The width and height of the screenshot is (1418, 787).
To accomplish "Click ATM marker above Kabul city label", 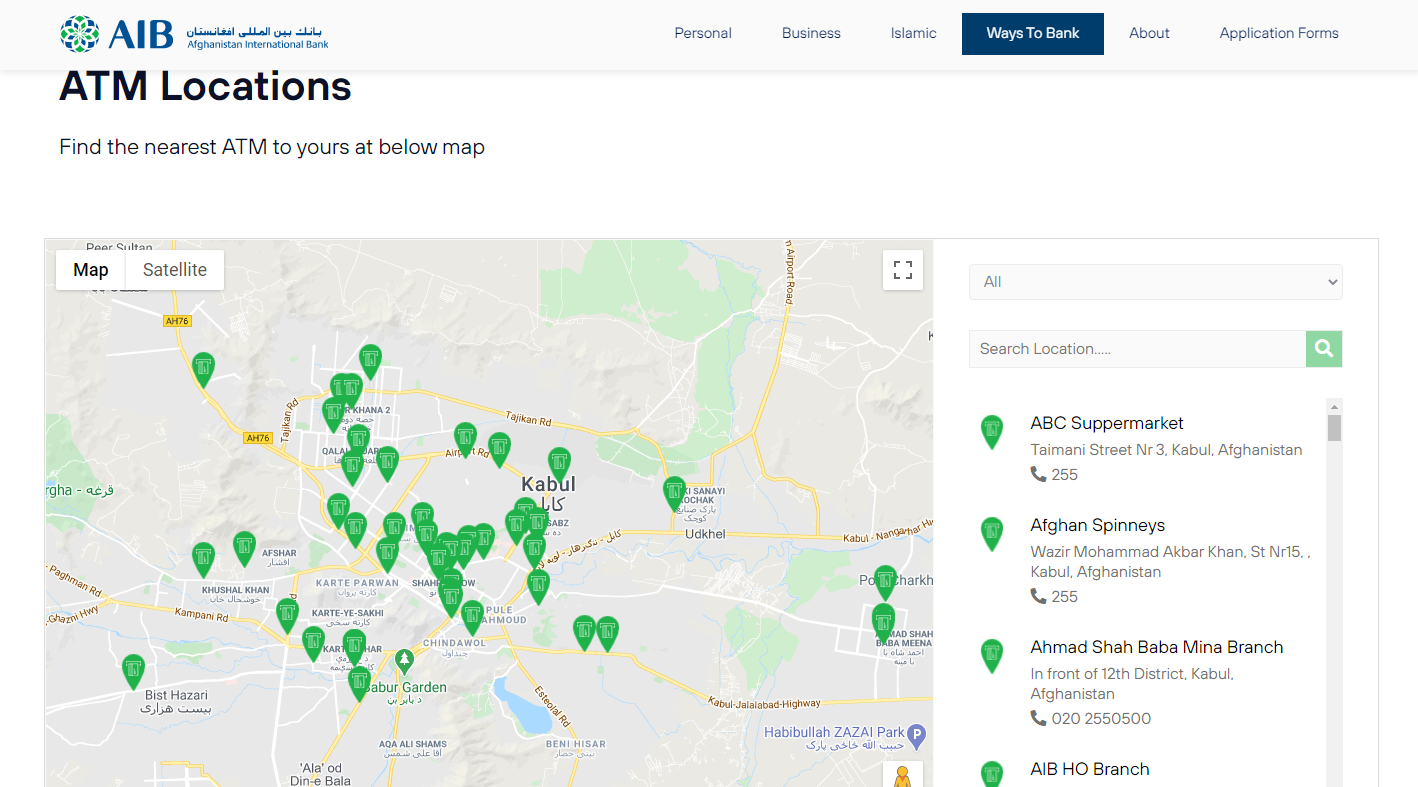I will 560,464.
